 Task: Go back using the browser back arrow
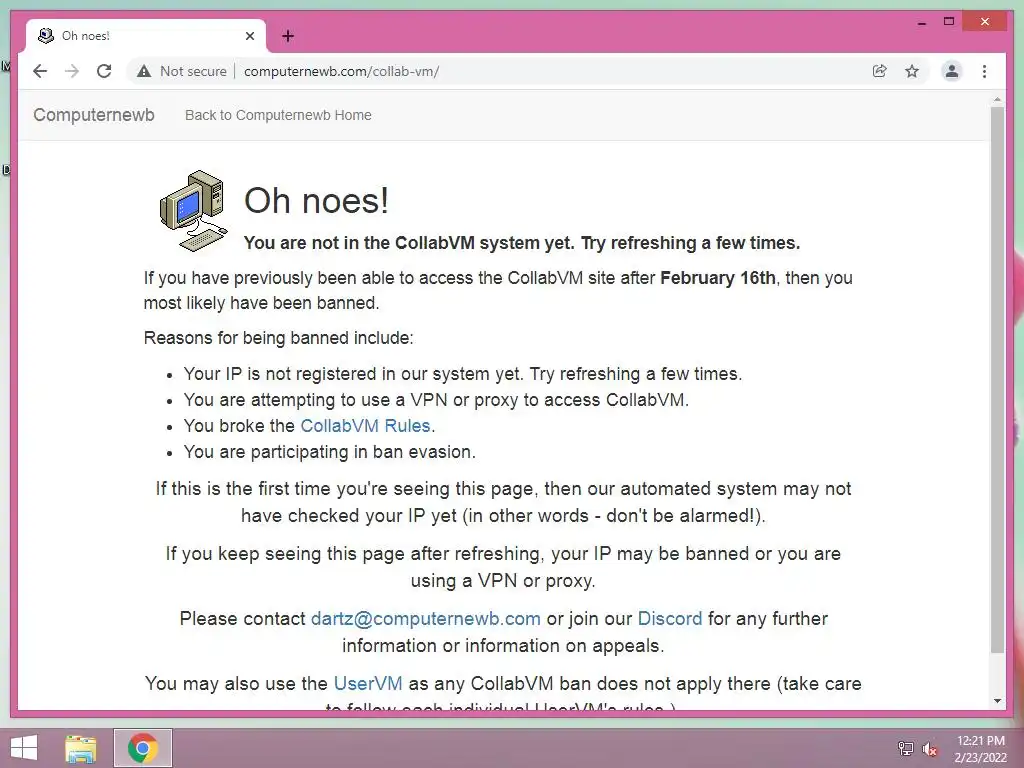coord(40,71)
